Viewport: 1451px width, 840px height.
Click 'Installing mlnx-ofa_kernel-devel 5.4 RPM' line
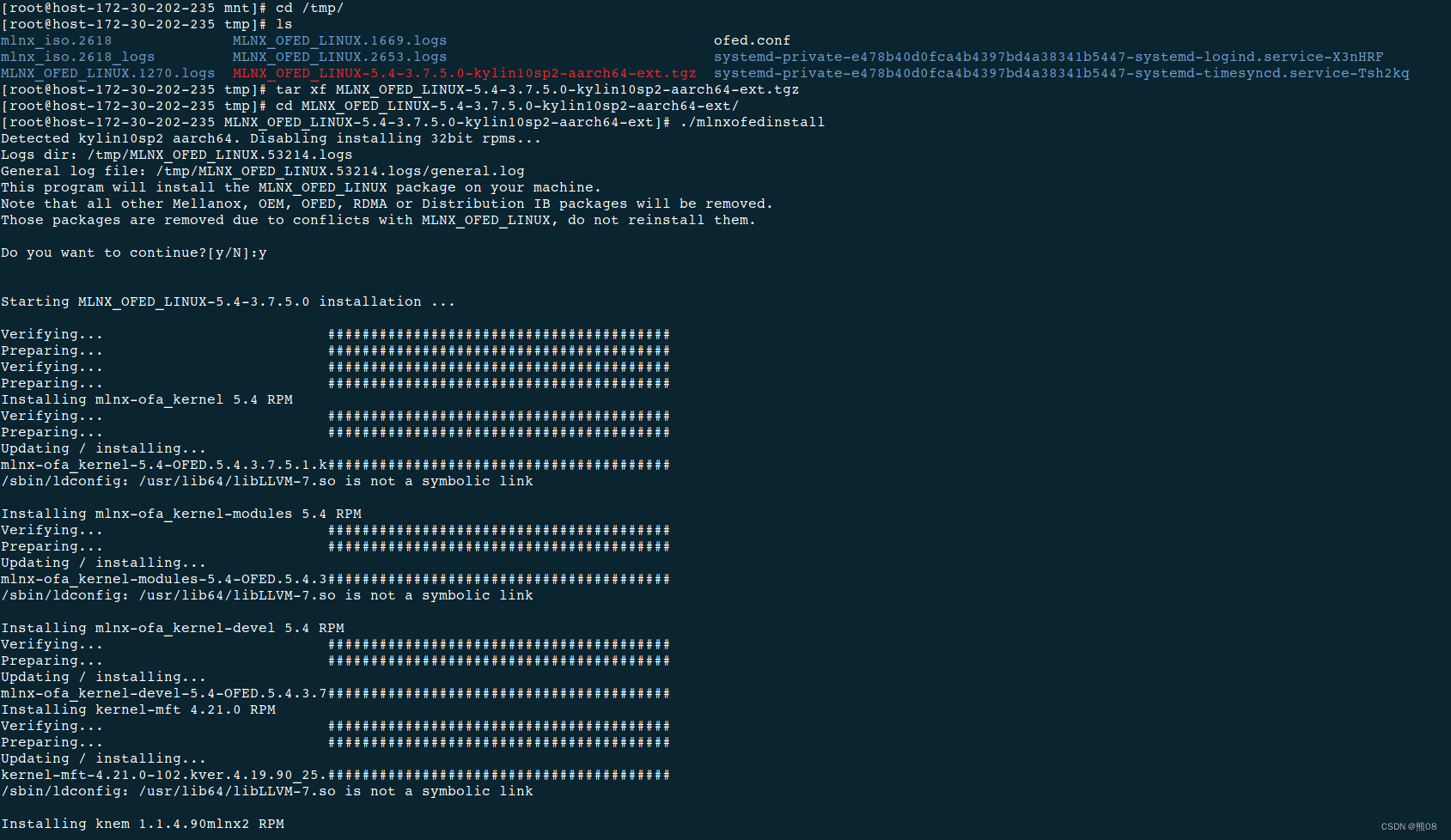[173, 628]
